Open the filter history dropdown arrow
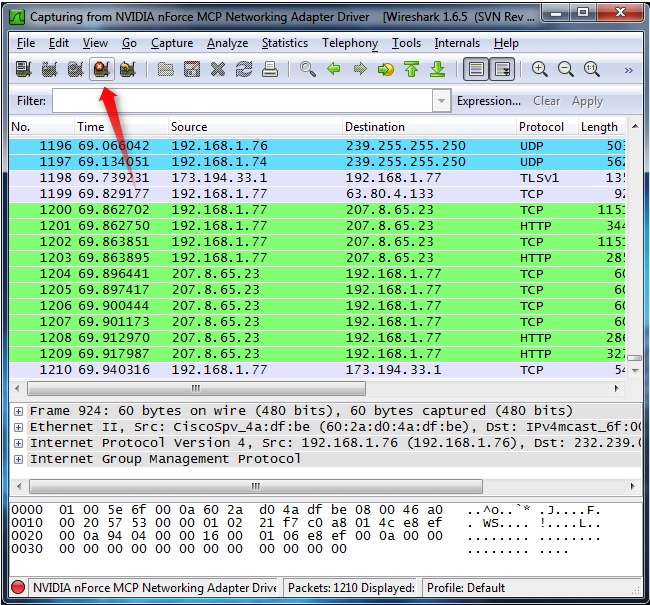Screen dimensions: 650x605 click(442, 101)
